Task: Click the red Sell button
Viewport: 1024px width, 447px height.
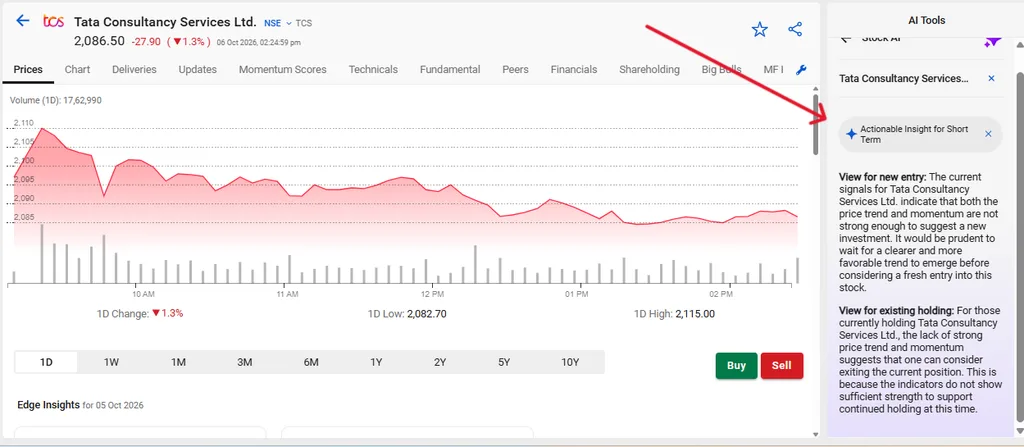Action: point(782,366)
